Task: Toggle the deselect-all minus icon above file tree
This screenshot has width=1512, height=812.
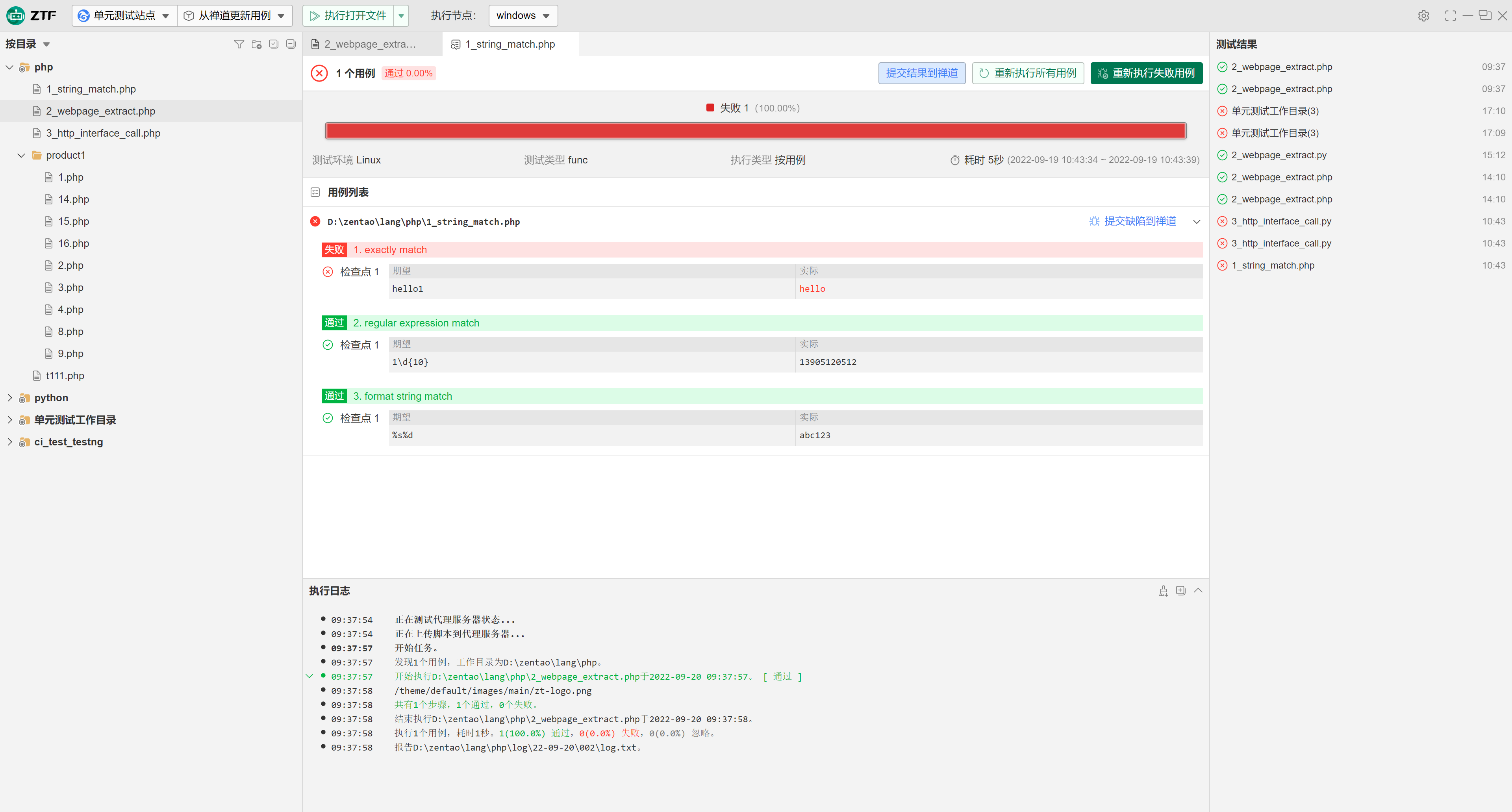Action: (291, 44)
